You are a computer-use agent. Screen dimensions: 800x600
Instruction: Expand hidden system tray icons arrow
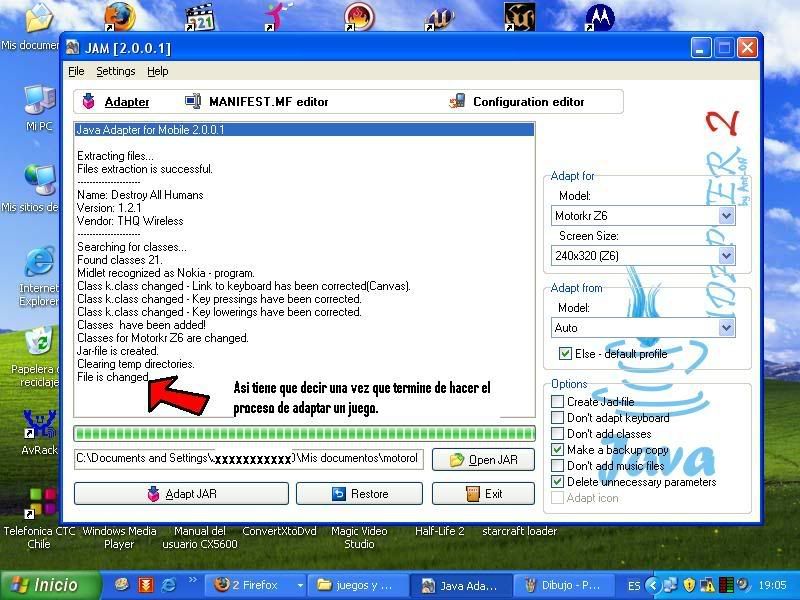pyautogui.click(x=653, y=585)
